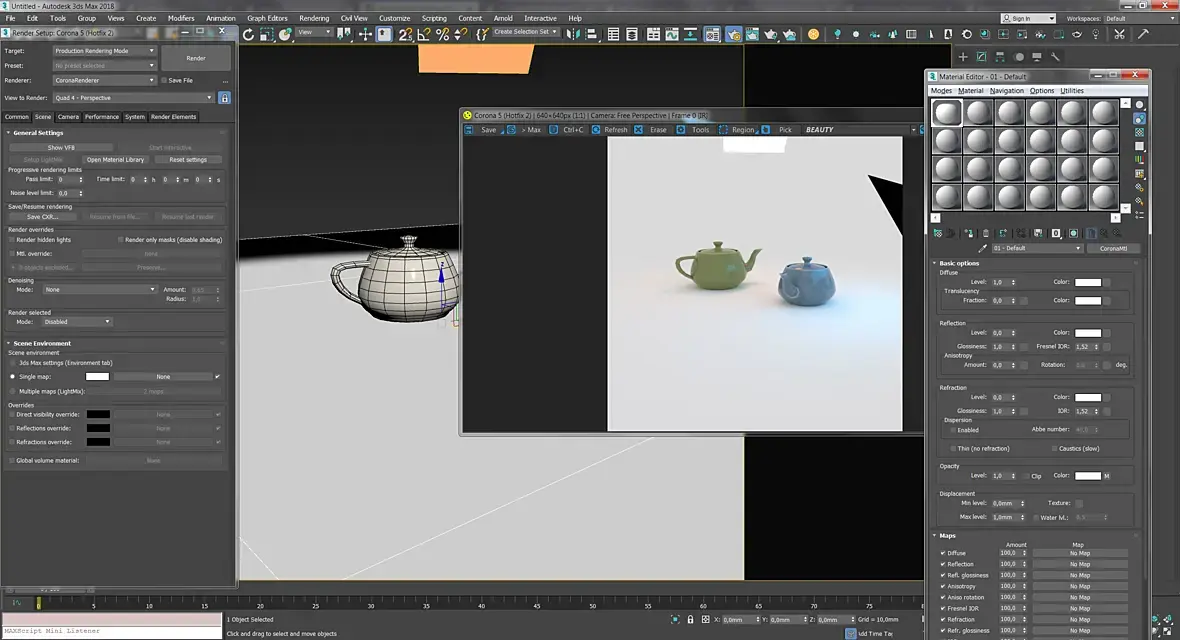
Task: Click the lock icon beside View to Render
Action: coord(224,98)
